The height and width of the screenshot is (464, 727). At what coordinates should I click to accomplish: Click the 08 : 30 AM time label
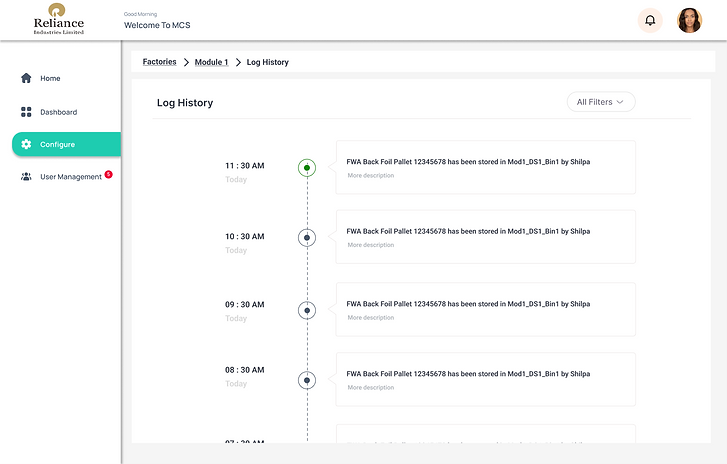[x=245, y=370]
